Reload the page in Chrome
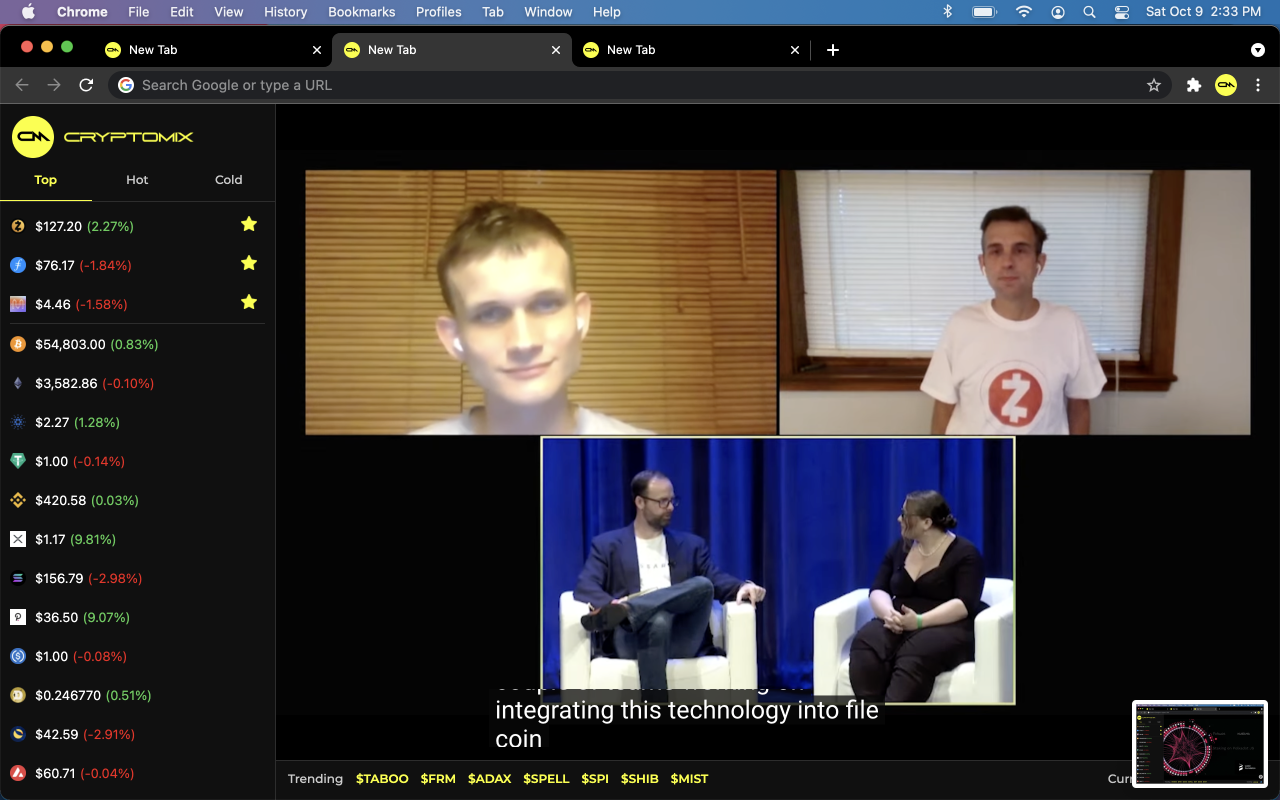 [86, 85]
